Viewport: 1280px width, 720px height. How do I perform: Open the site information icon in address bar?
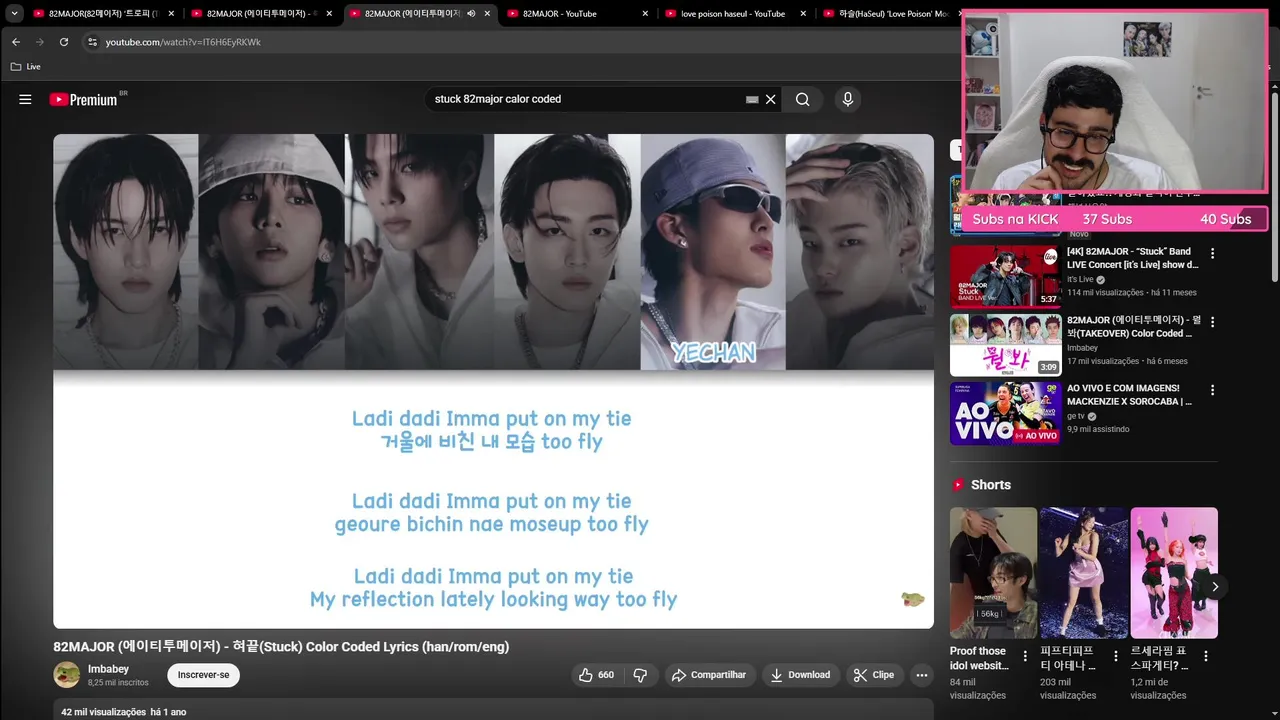pyautogui.click(x=92, y=42)
